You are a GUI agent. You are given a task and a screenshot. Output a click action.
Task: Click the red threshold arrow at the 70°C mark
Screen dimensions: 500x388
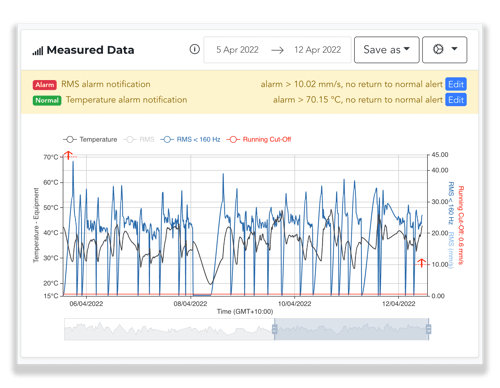point(68,155)
